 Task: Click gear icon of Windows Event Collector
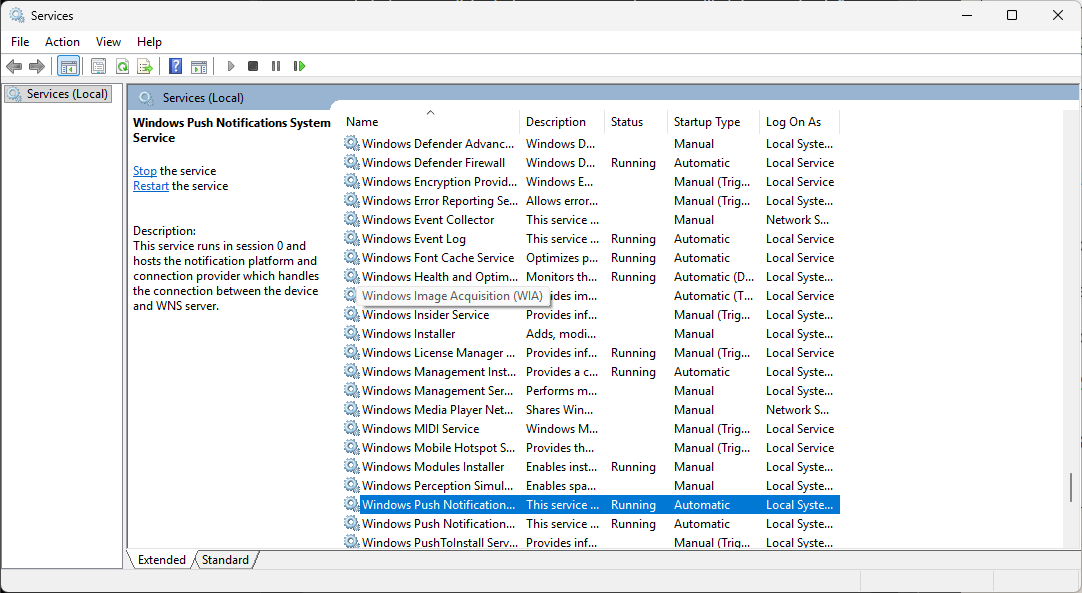[x=352, y=219]
